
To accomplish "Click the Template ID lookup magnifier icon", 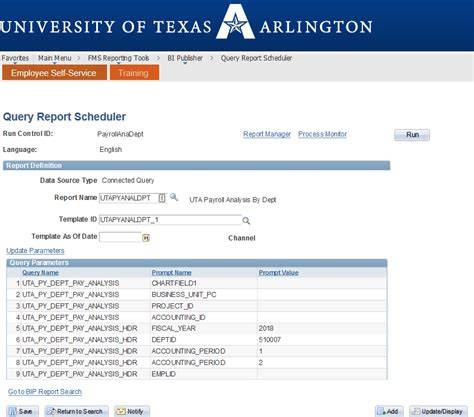I will point(246,220).
